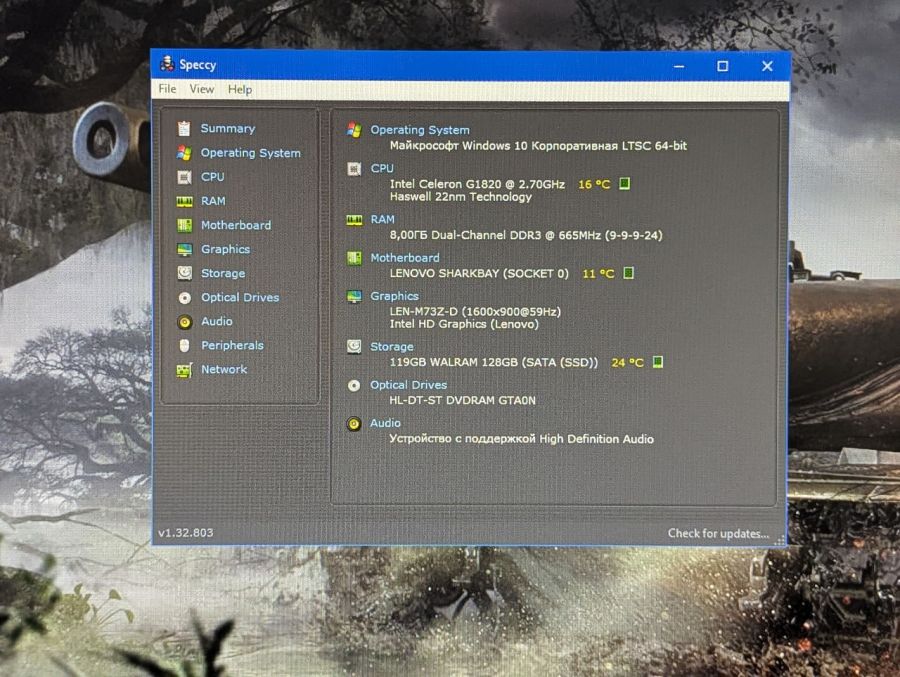Click the LENOVO SHARKBAY (SOCKET 0) text

click(479, 274)
